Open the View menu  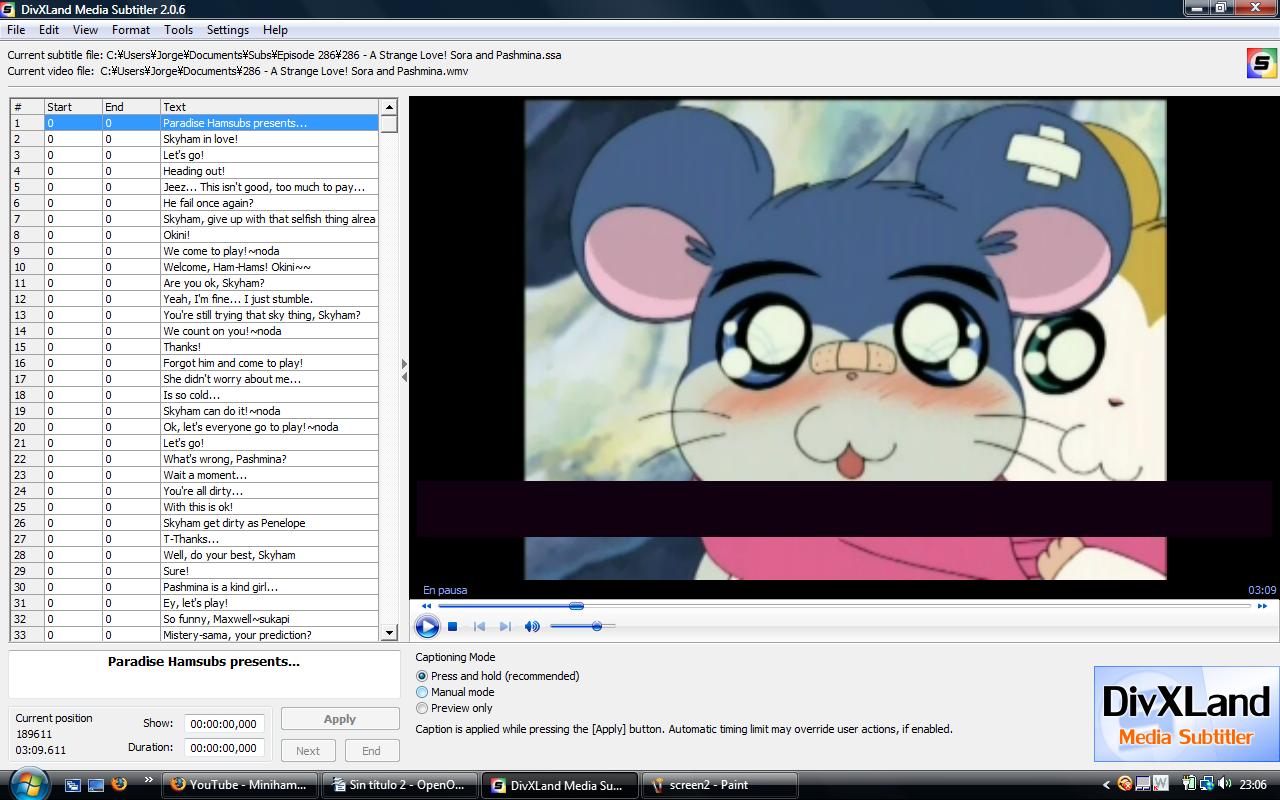(x=85, y=30)
